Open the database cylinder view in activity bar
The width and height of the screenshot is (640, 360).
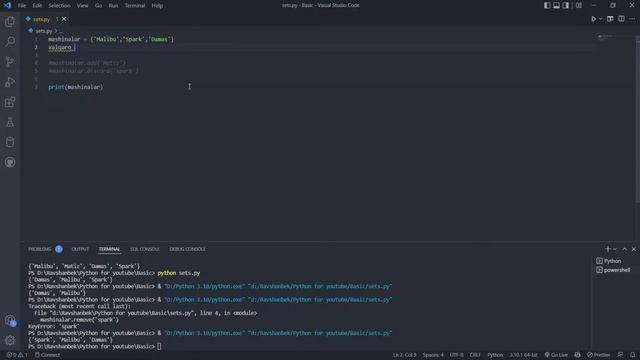[10, 142]
